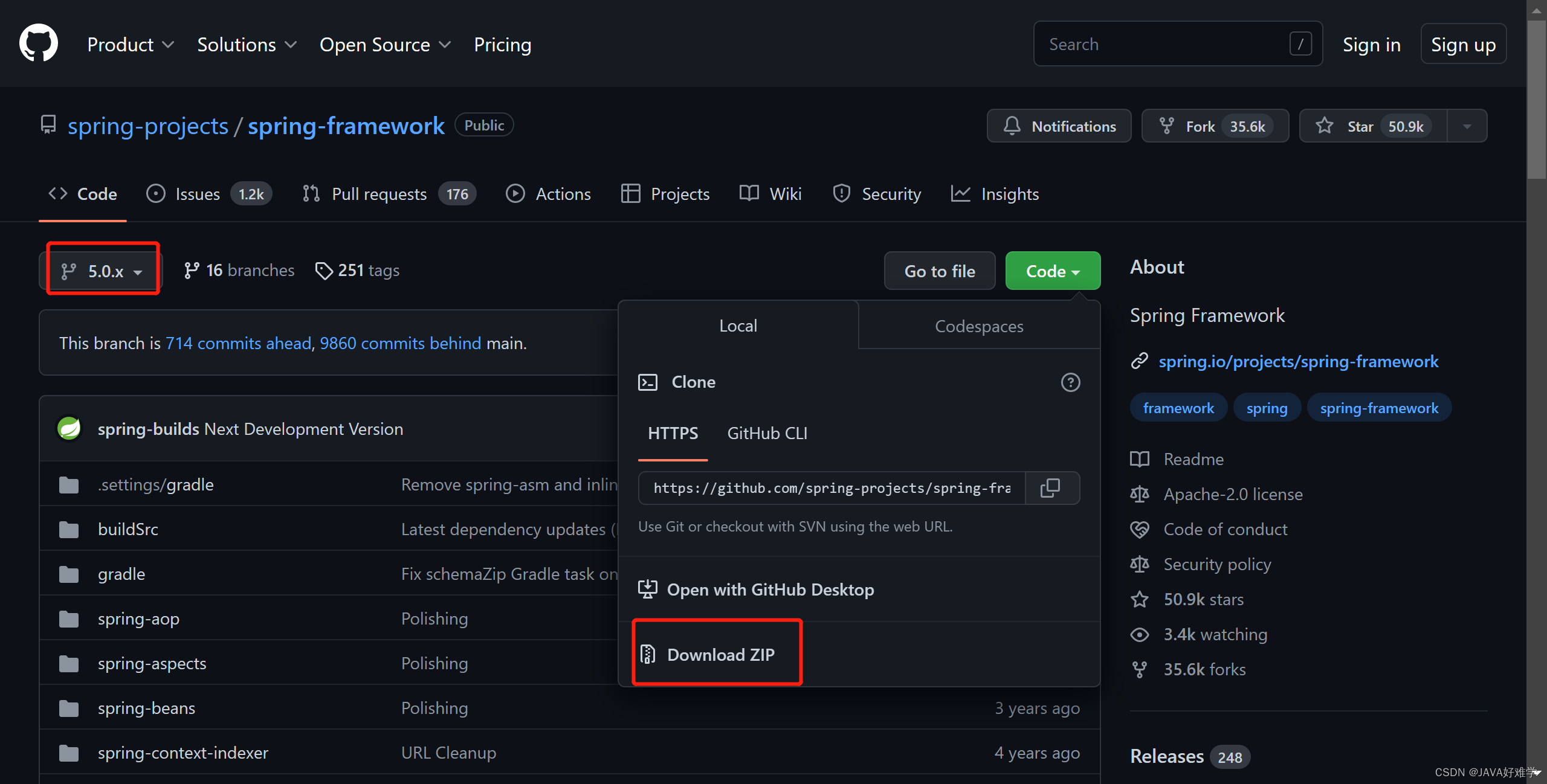
Task: Click the Security policy scale icon
Action: click(x=1140, y=564)
